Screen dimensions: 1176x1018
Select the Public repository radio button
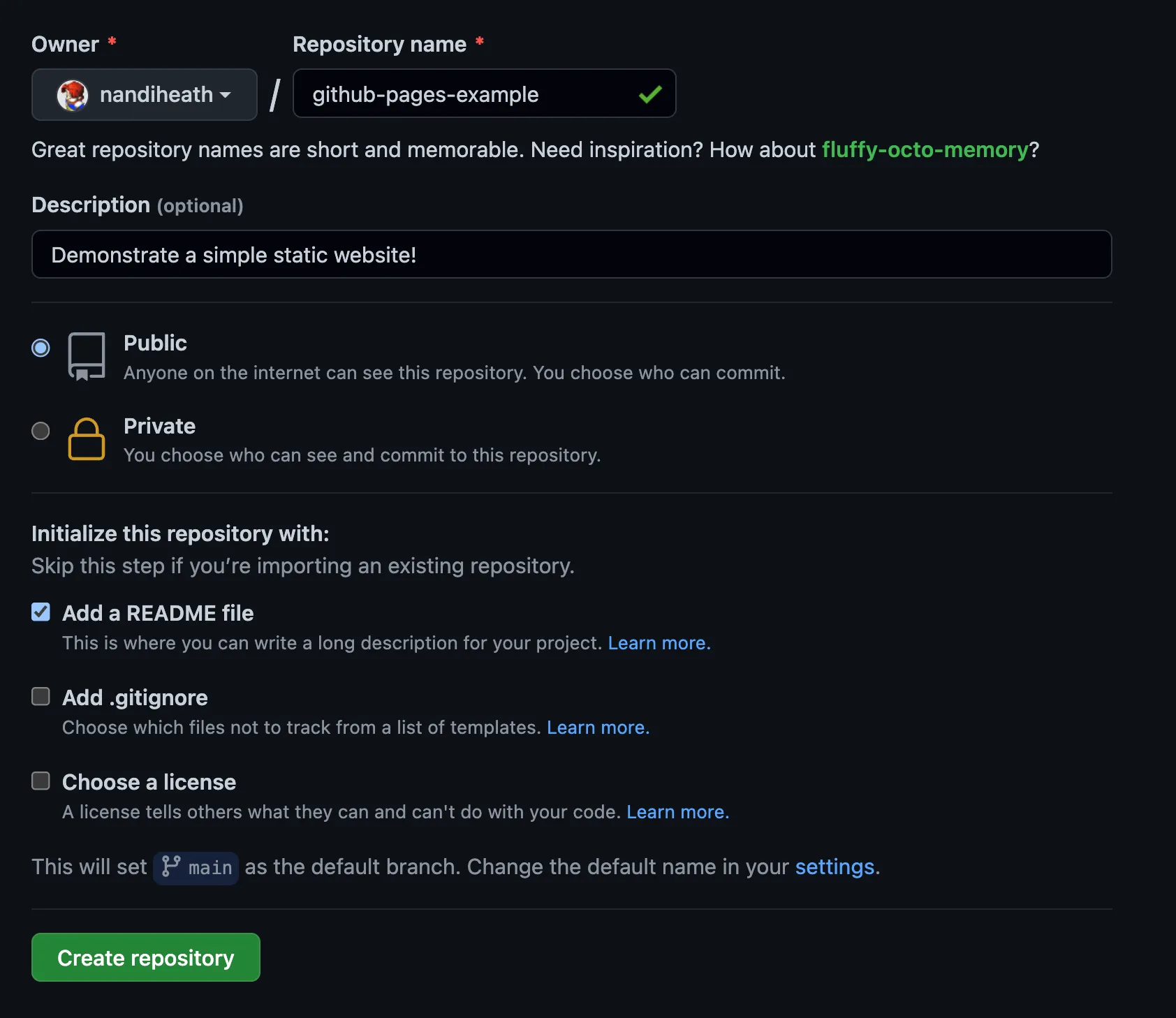coord(41,347)
